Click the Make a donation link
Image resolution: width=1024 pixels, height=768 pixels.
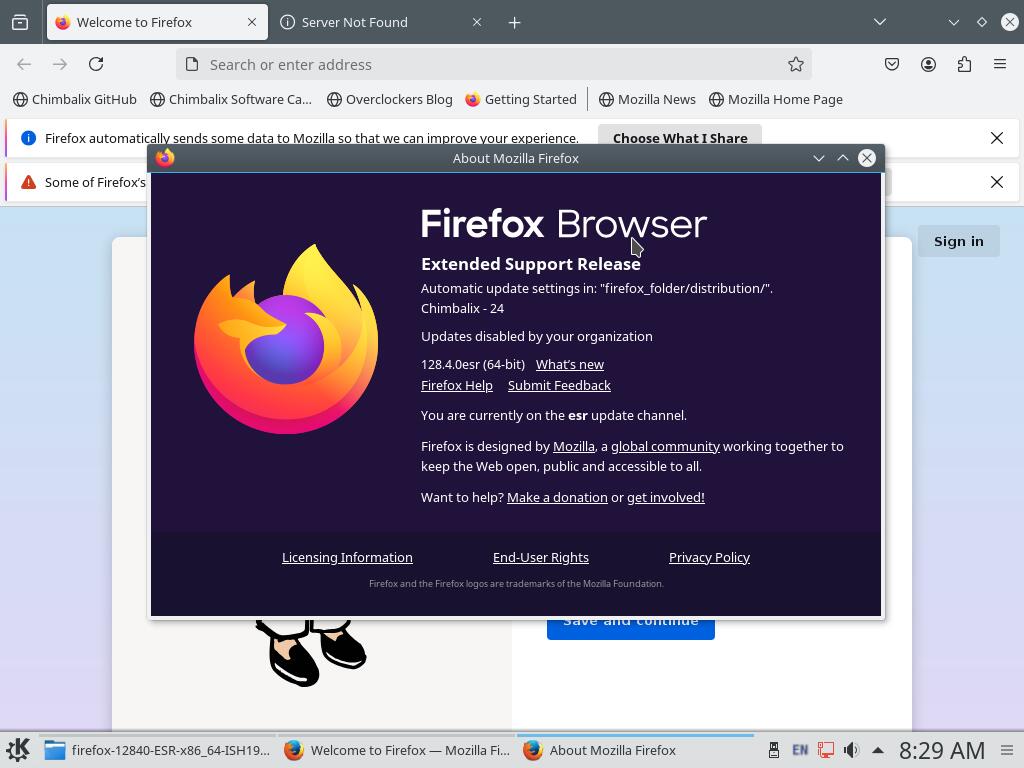(x=557, y=497)
